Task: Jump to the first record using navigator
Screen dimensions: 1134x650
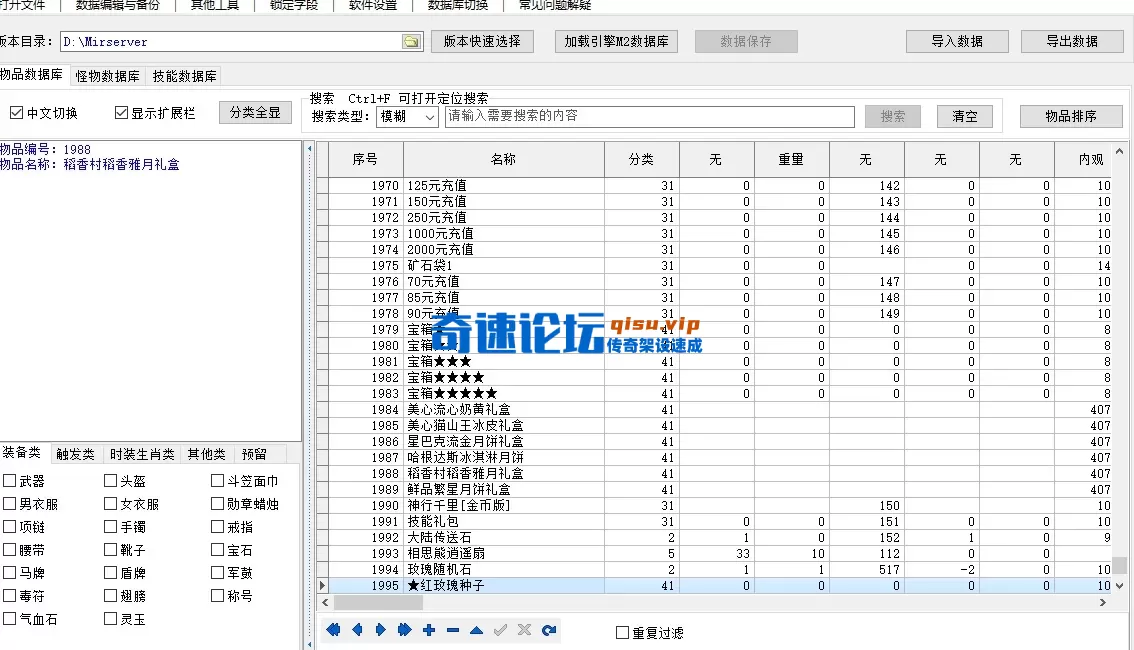Action: pos(334,630)
